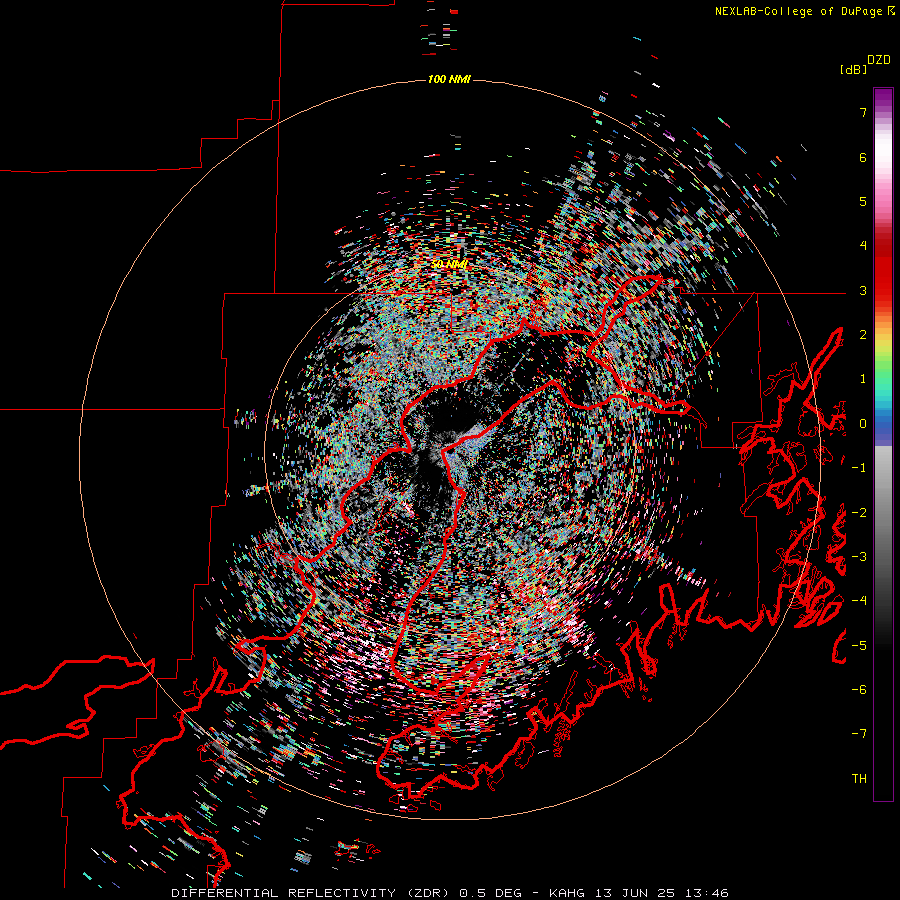Click the 100 NMI range ring label
Screen dimensions: 900x900
point(449,79)
